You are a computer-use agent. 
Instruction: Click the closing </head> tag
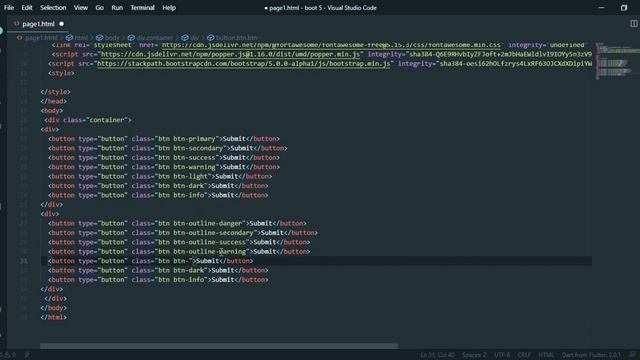click(x=53, y=101)
